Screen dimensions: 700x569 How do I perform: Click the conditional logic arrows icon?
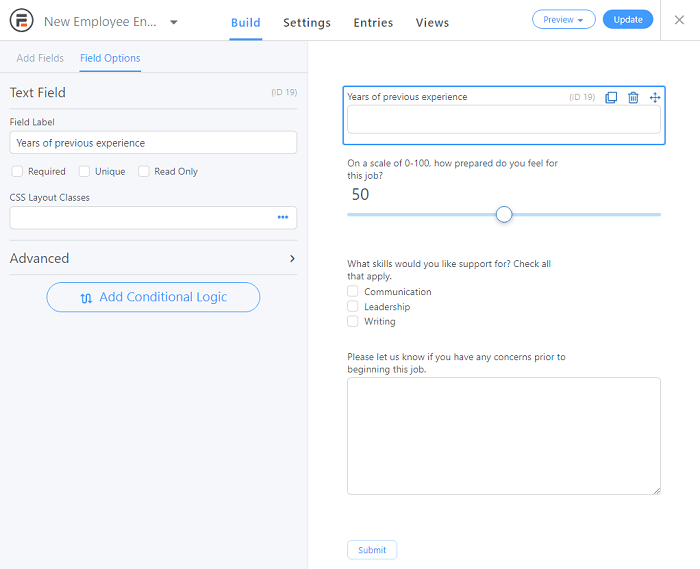coord(86,298)
